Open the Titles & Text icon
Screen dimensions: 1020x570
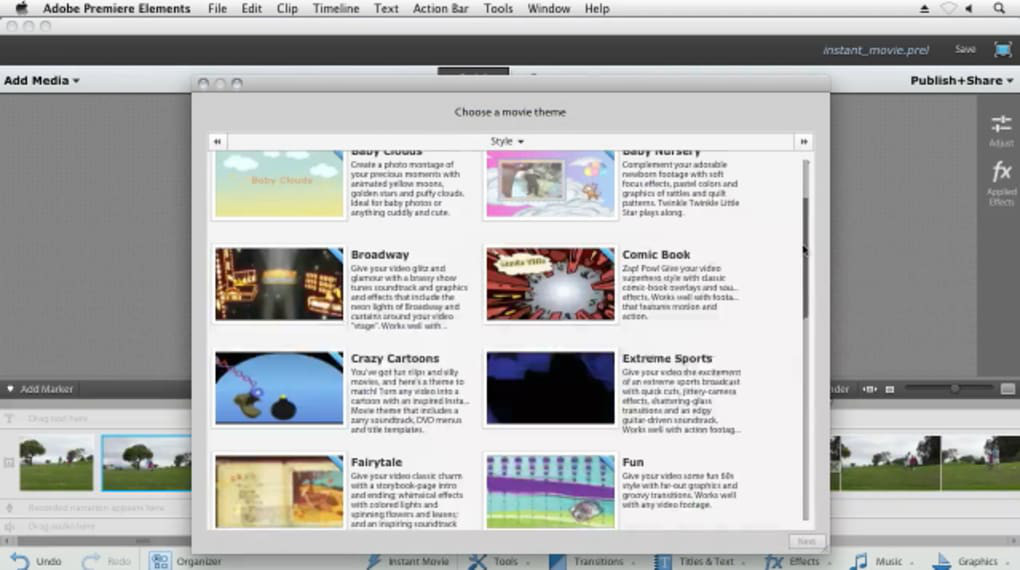coord(663,561)
